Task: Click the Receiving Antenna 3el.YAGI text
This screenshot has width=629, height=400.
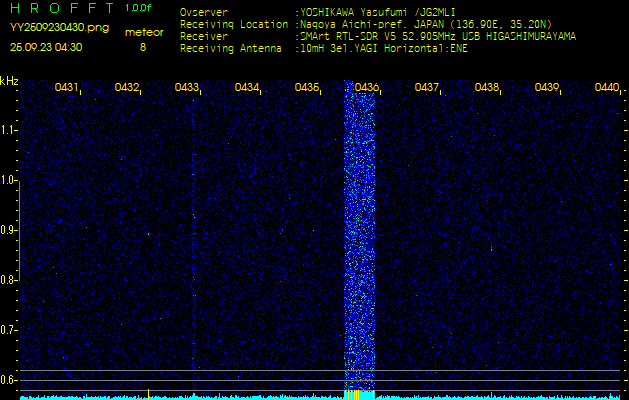Action: [x=324, y=49]
